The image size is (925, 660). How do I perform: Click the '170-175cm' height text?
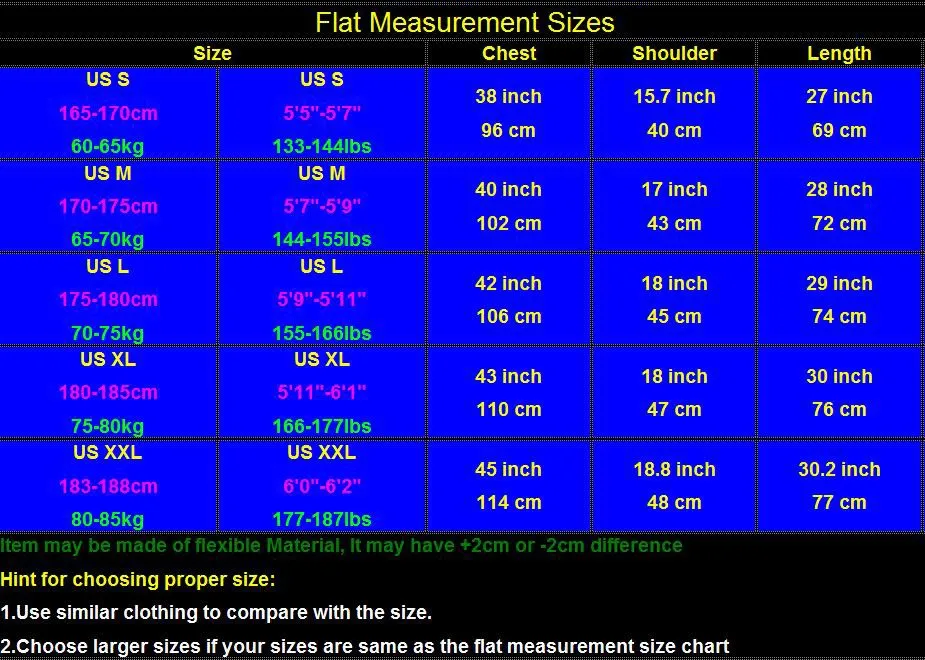109,206
